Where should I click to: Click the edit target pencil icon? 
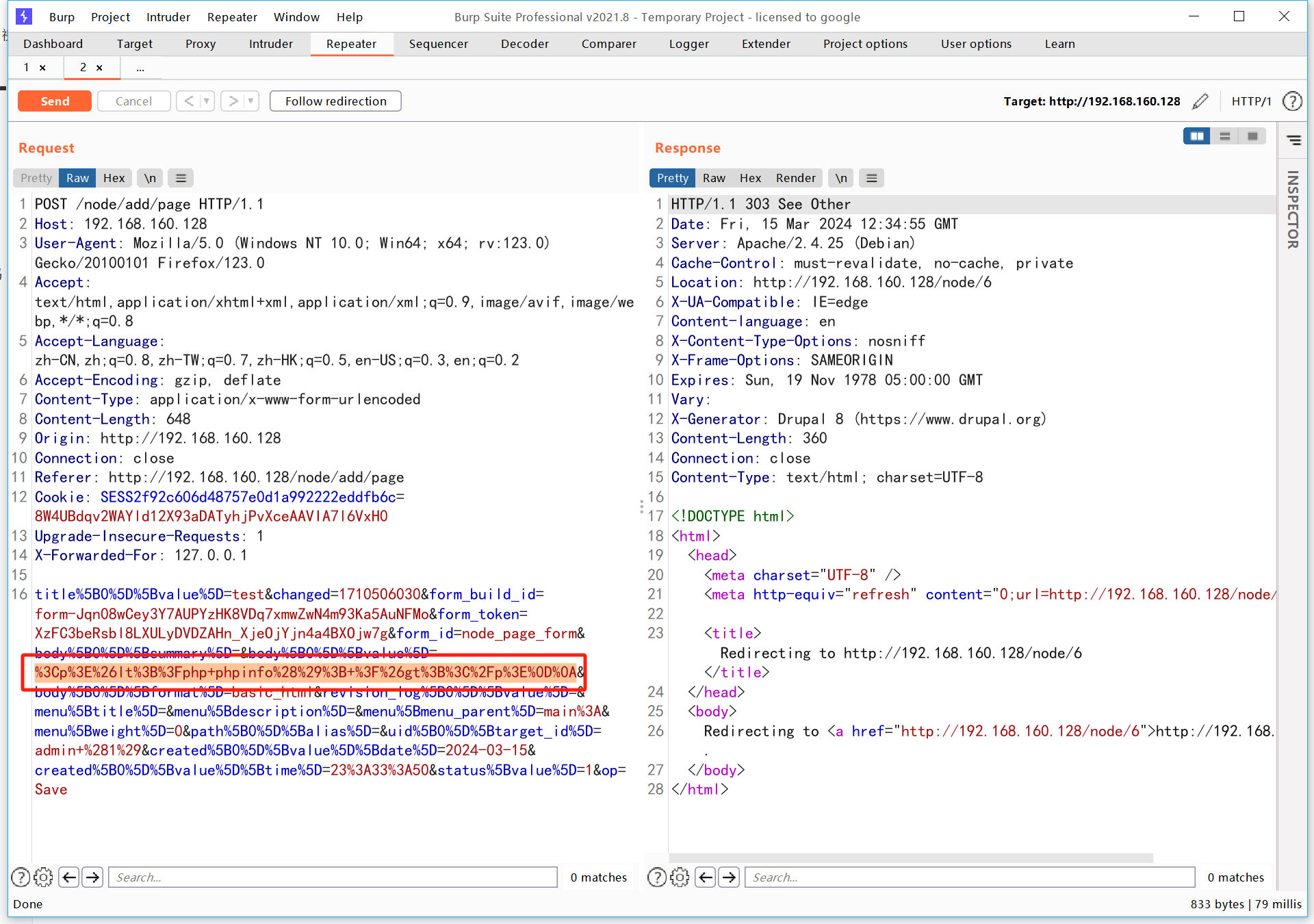1200,101
